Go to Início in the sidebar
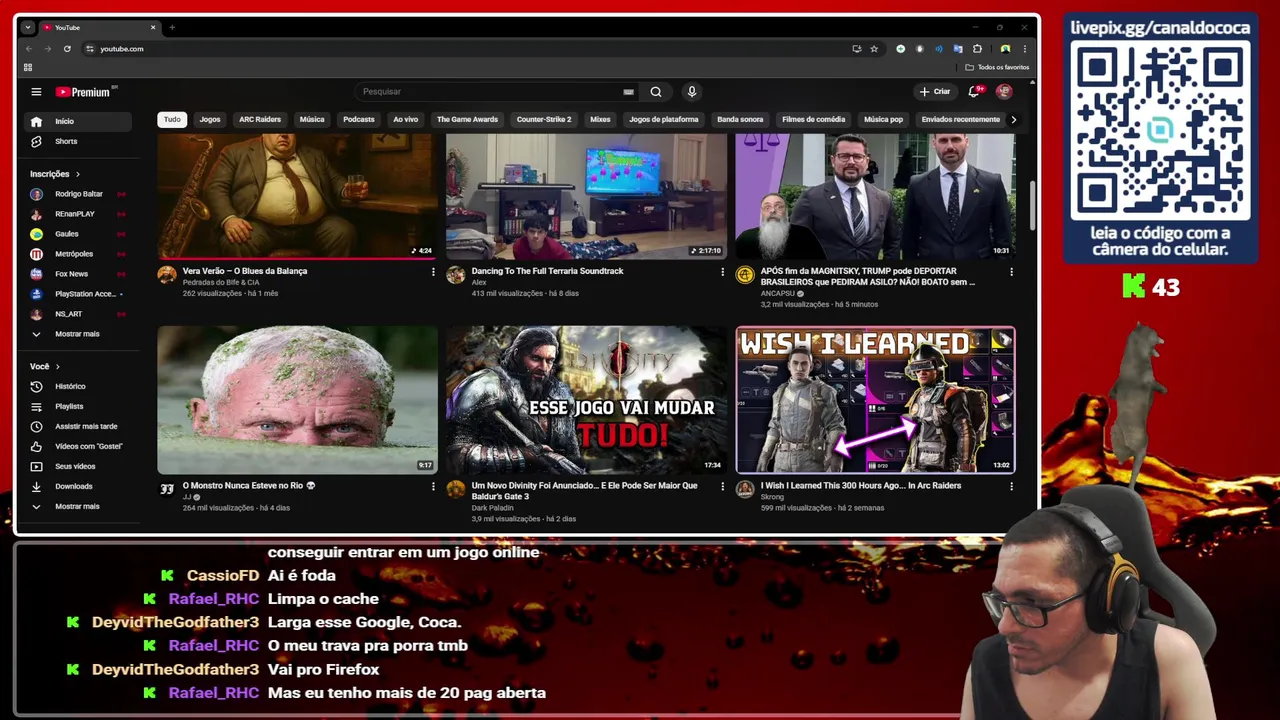This screenshot has height=720, width=1280. [78, 121]
